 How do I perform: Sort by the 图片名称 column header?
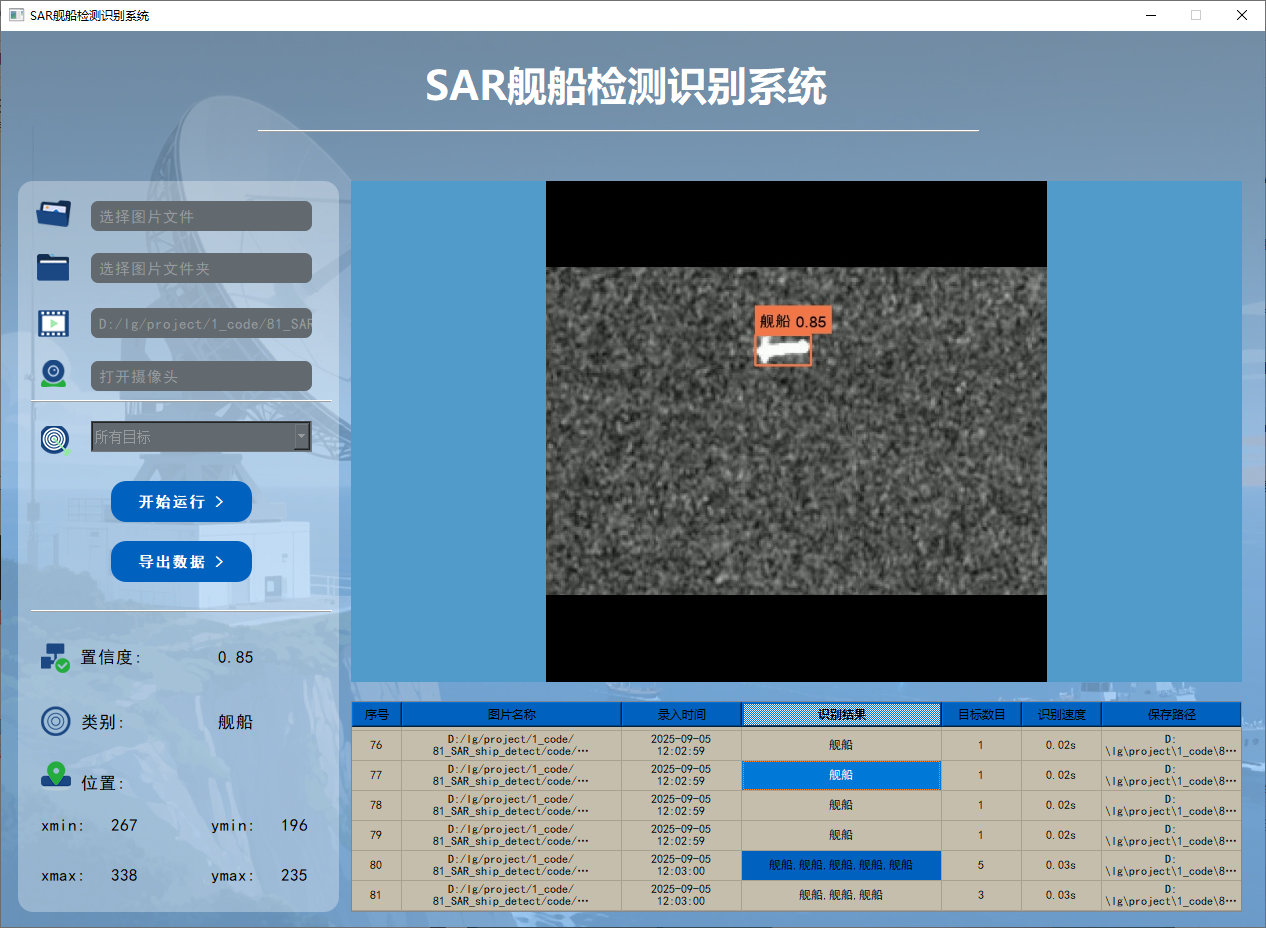pyautogui.click(x=511, y=714)
